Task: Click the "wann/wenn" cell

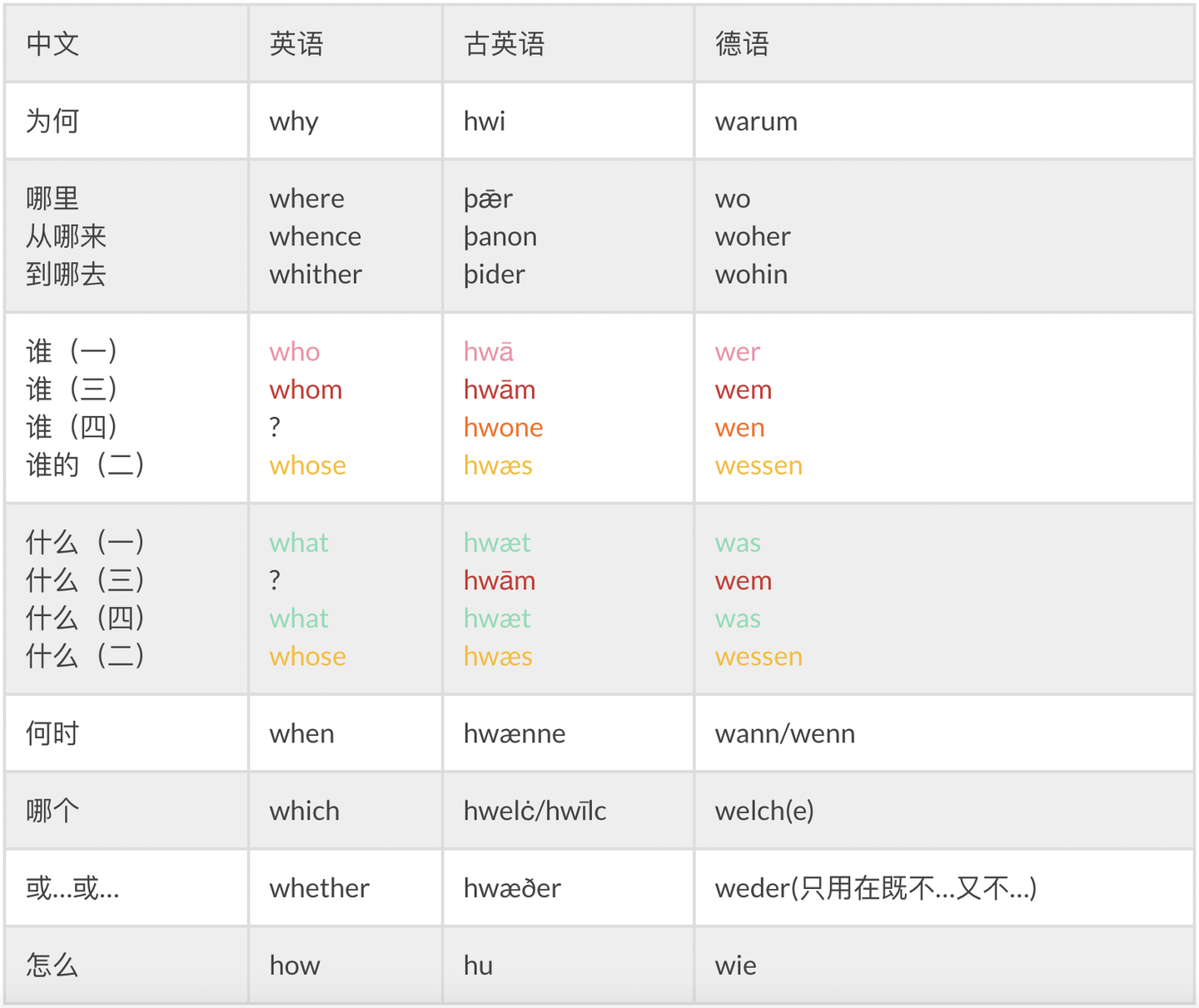Action: (x=784, y=733)
